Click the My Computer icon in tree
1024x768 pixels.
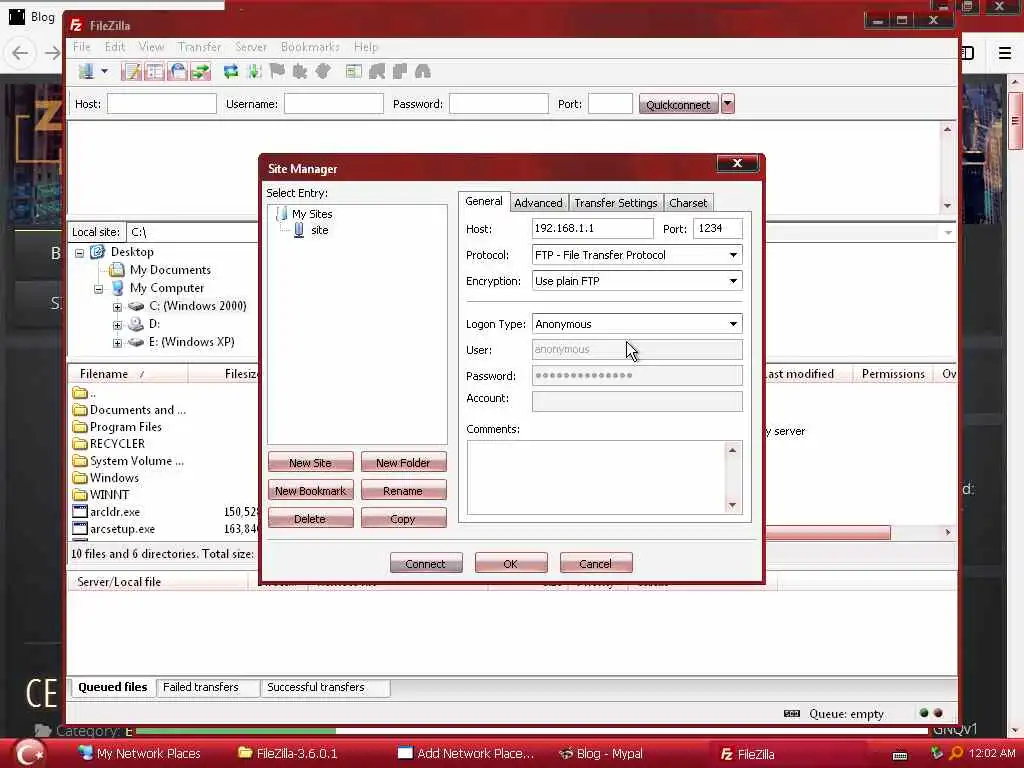coord(118,287)
